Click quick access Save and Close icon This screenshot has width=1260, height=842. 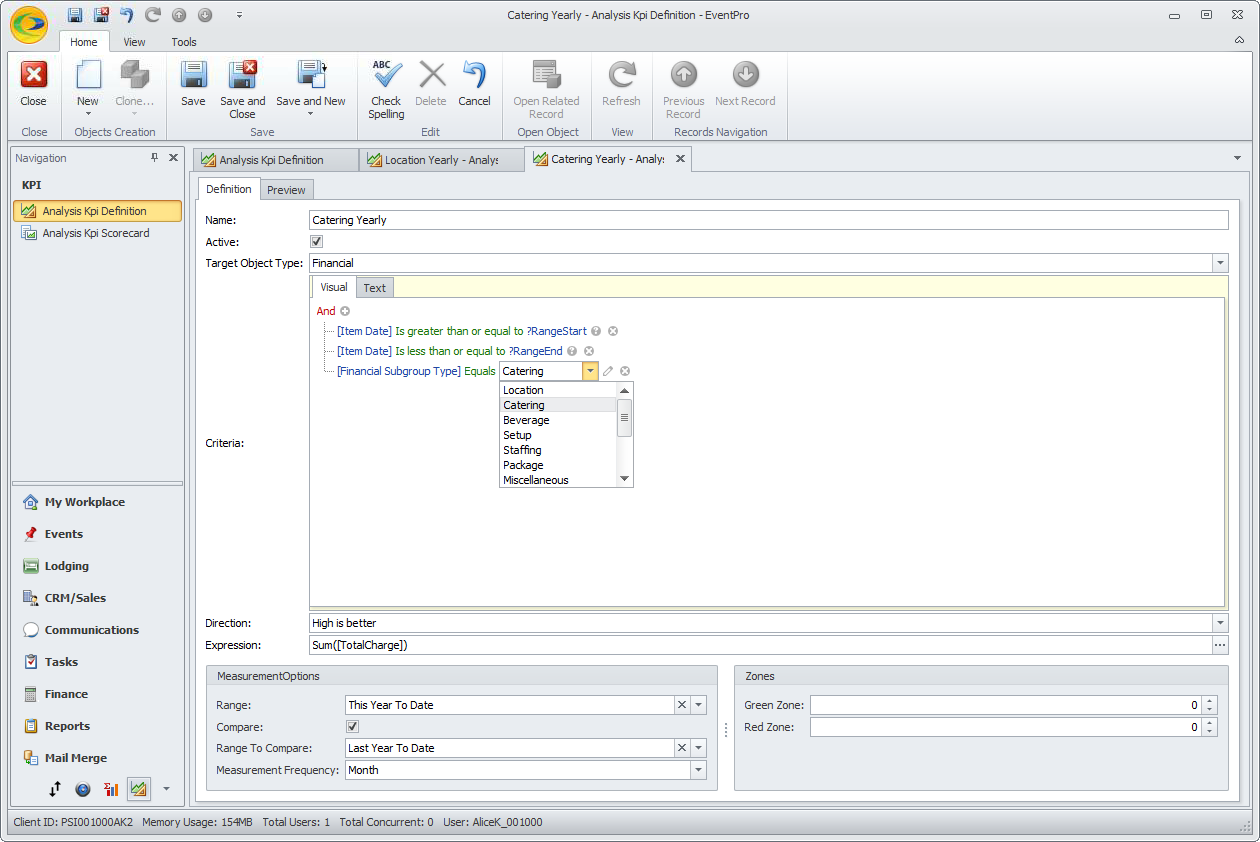[x=101, y=15]
